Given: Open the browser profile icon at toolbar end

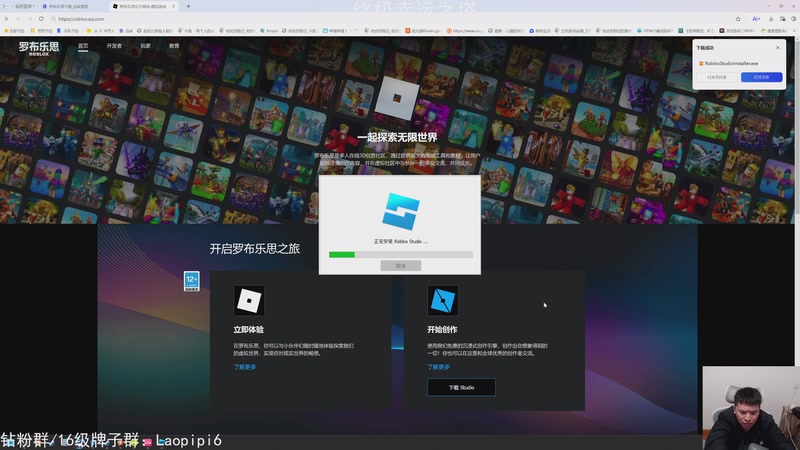Looking at the screenshot, I should click(x=793, y=19).
